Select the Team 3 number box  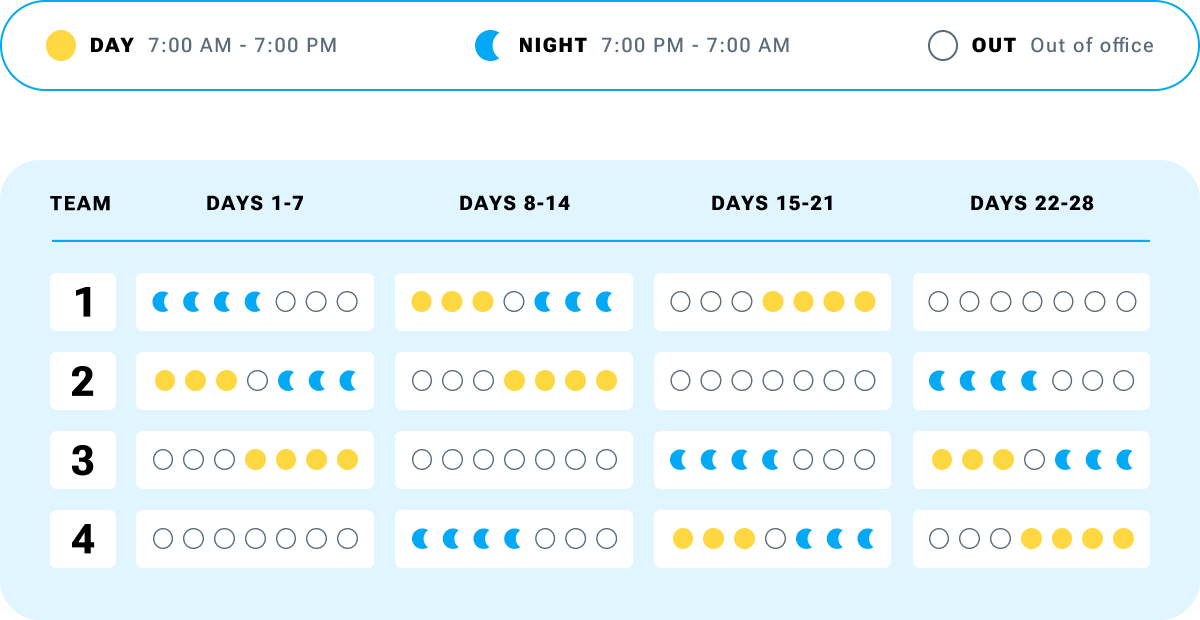click(x=82, y=460)
